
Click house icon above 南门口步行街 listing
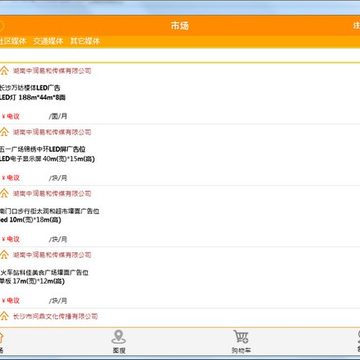[x=4, y=193]
